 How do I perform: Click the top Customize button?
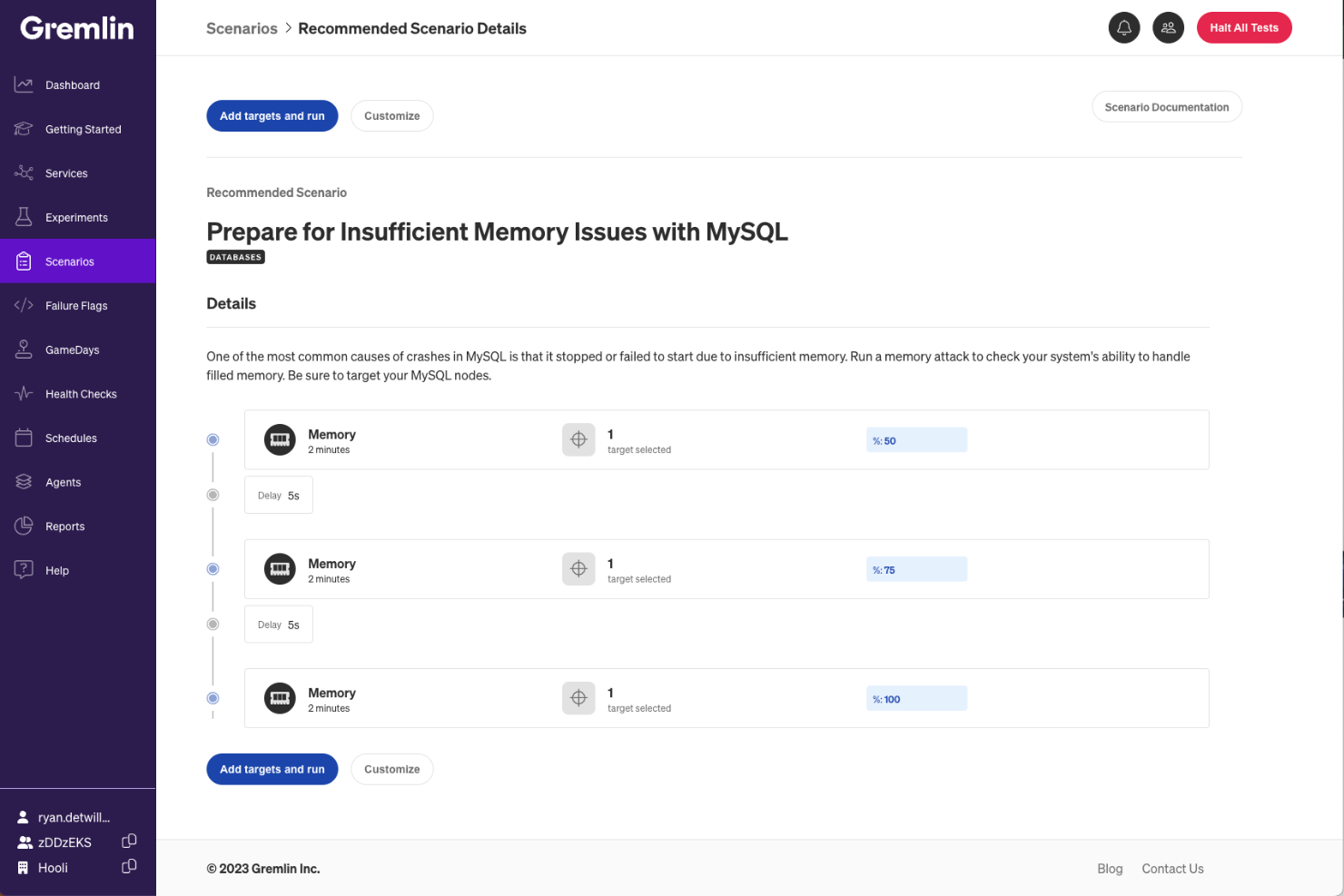pos(392,116)
